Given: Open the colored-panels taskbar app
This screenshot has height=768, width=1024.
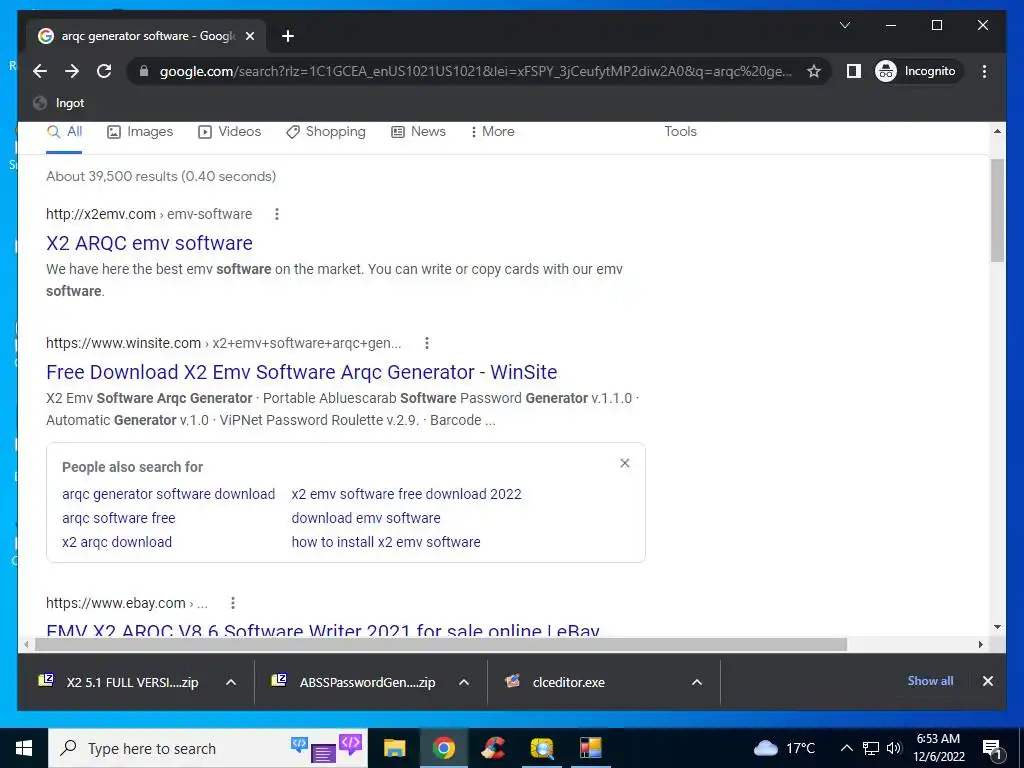Looking at the screenshot, I should point(590,748).
